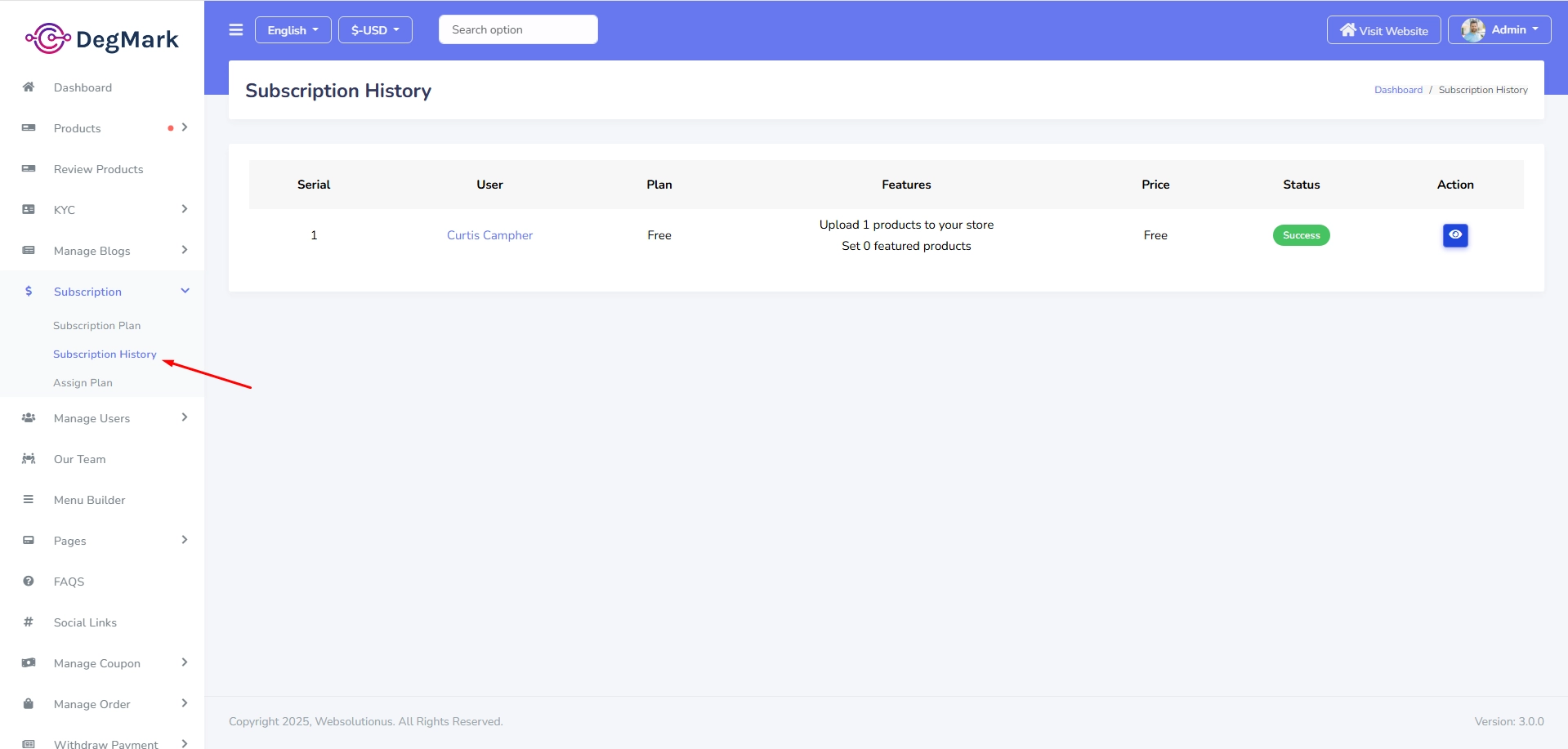Click the house icon in Visit Website
Image resolution: width=1568 pixels, height=749 pixels.
click(1348, 30)
